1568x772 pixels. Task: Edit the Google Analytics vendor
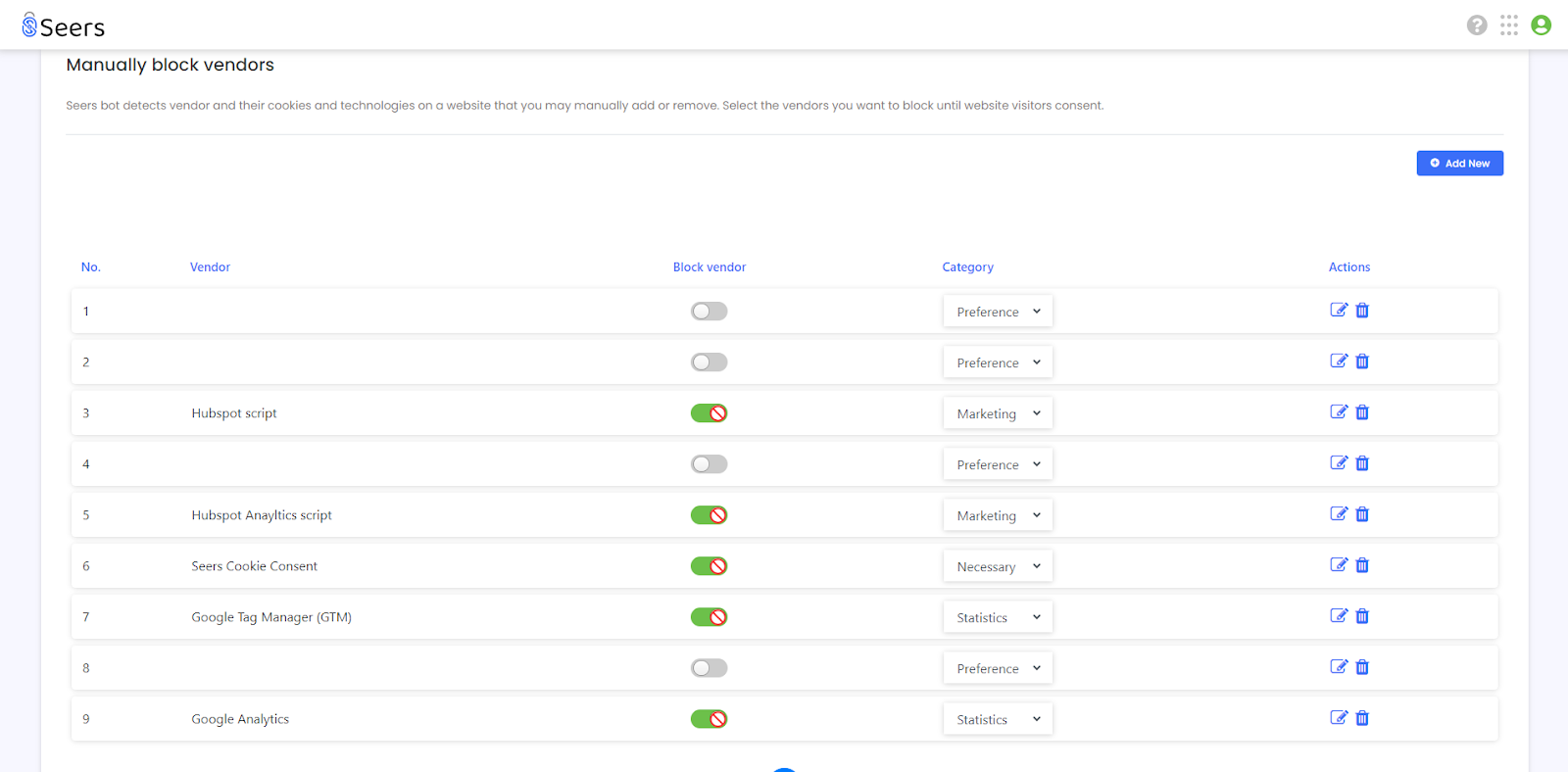(1339, 718)
